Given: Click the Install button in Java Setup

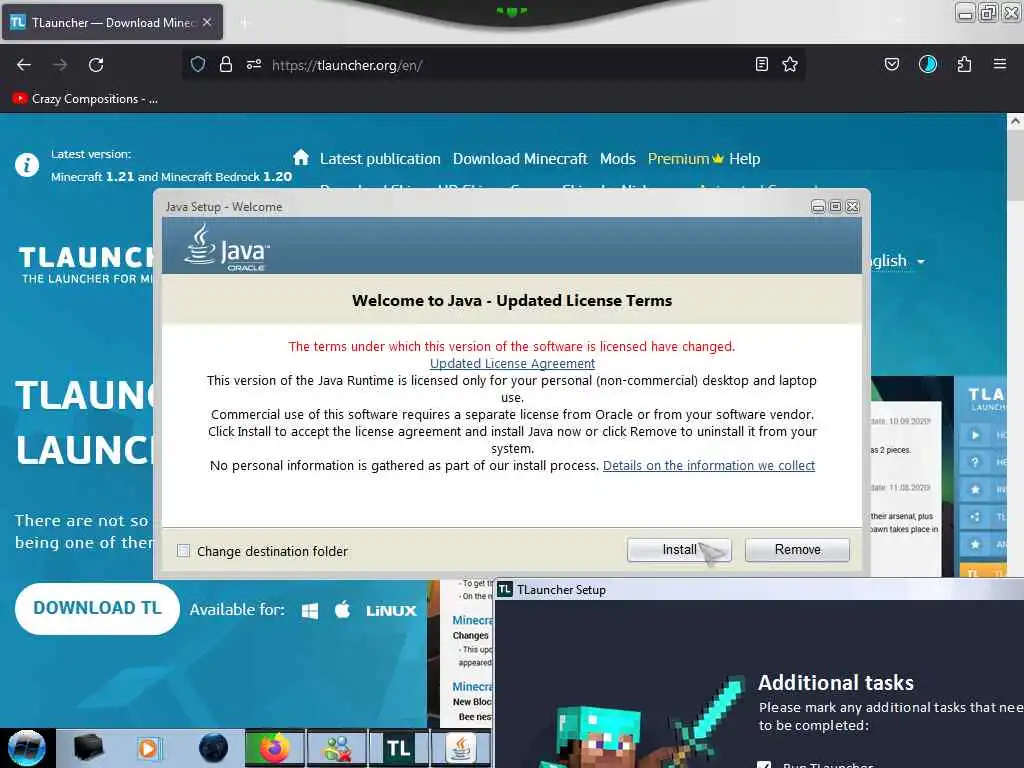Looking at the screenshot, I should [x=679, y=550].
